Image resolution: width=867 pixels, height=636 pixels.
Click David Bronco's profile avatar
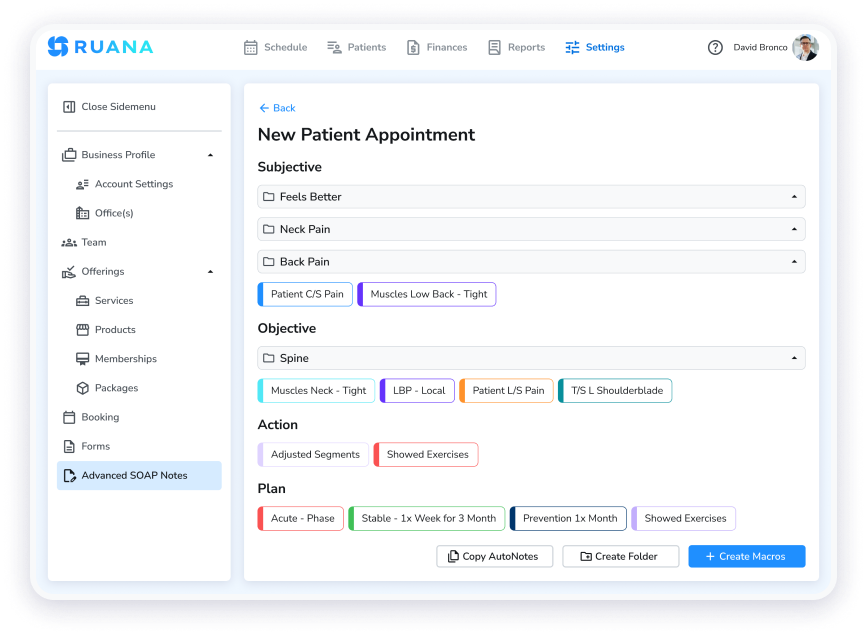(x=804, y=46)
